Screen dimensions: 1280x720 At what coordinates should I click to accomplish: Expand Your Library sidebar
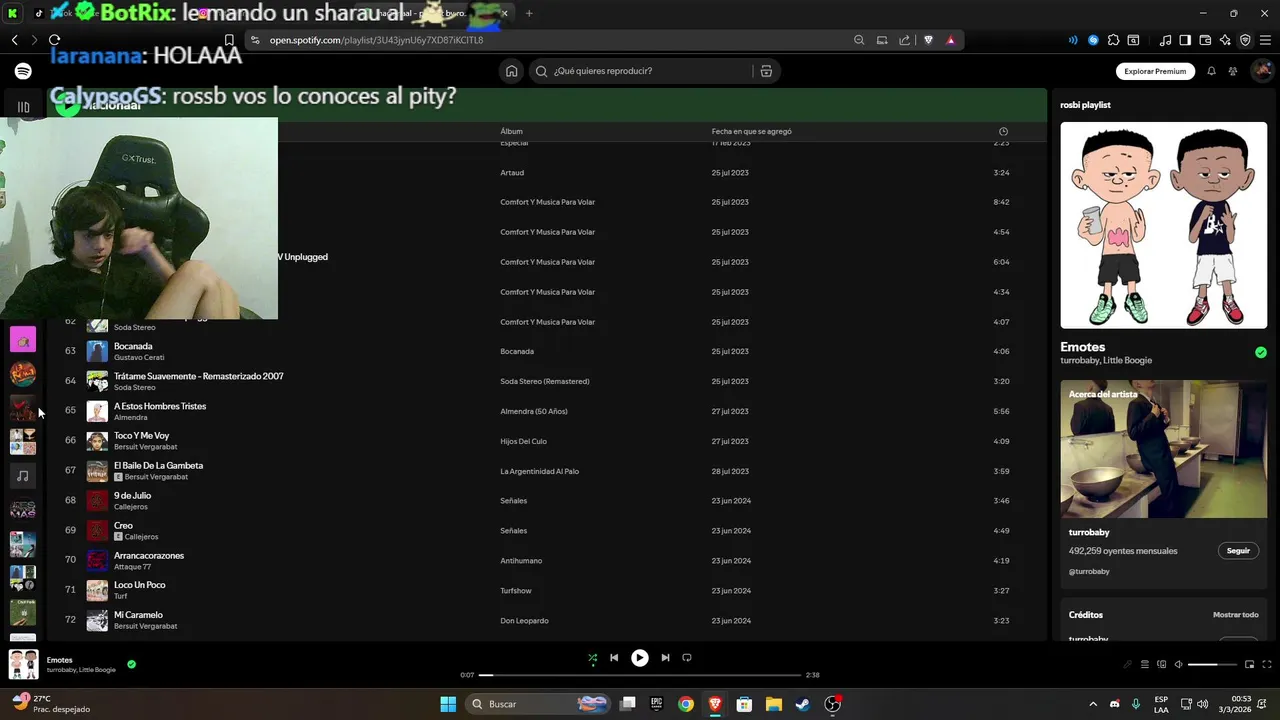tap(23, 107)
